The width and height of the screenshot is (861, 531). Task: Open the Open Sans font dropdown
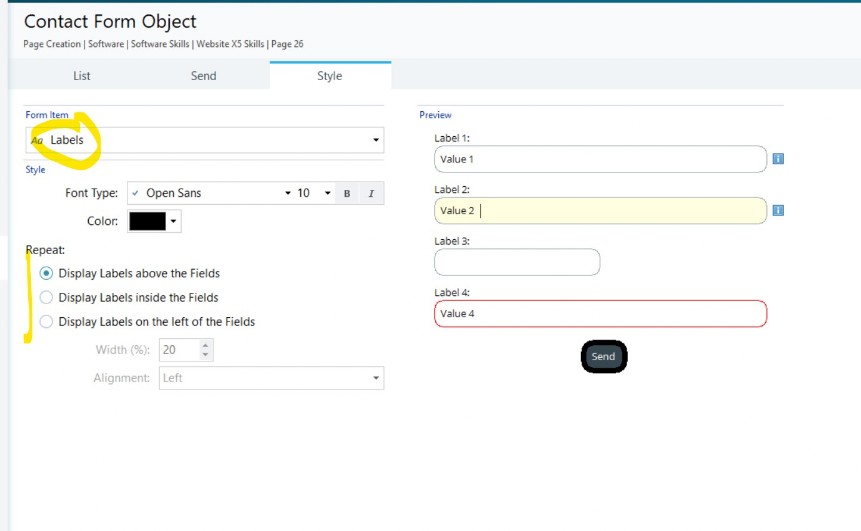coord(210,193)
